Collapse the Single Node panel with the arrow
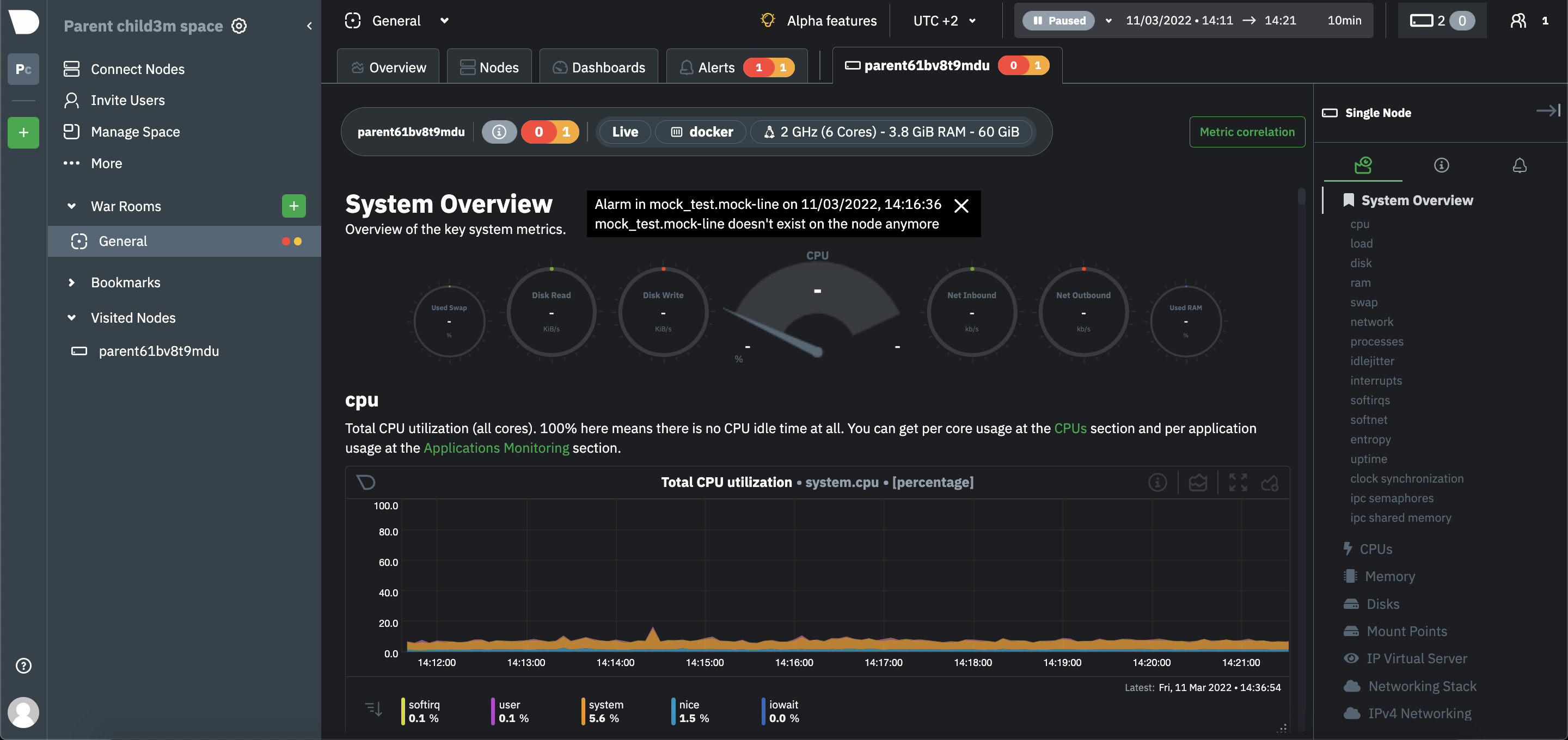This screenshot has width=1568, height=740. tap(1549, 111)
